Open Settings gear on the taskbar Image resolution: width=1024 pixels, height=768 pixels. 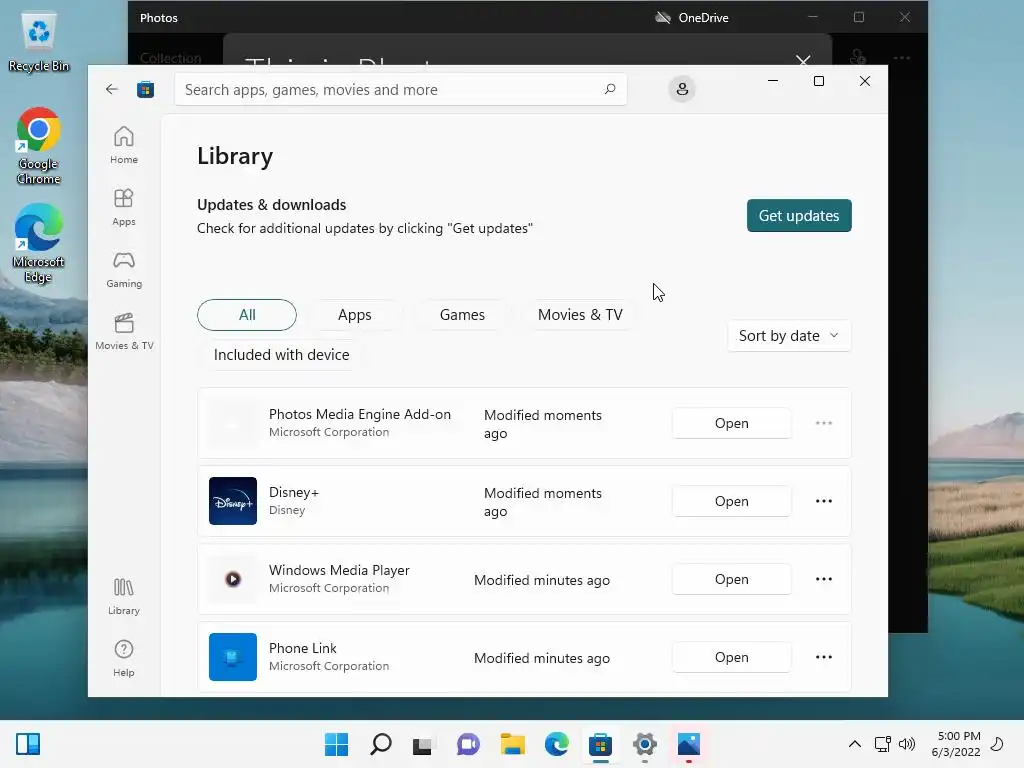point(645,744)
